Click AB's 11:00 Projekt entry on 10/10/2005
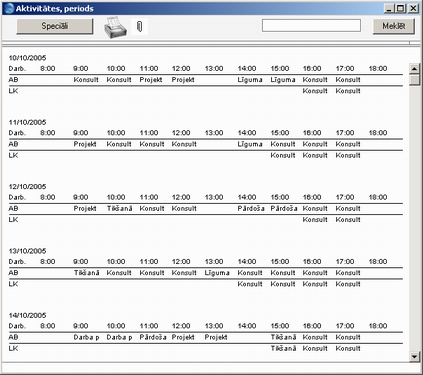 click(x=151, y=80)
